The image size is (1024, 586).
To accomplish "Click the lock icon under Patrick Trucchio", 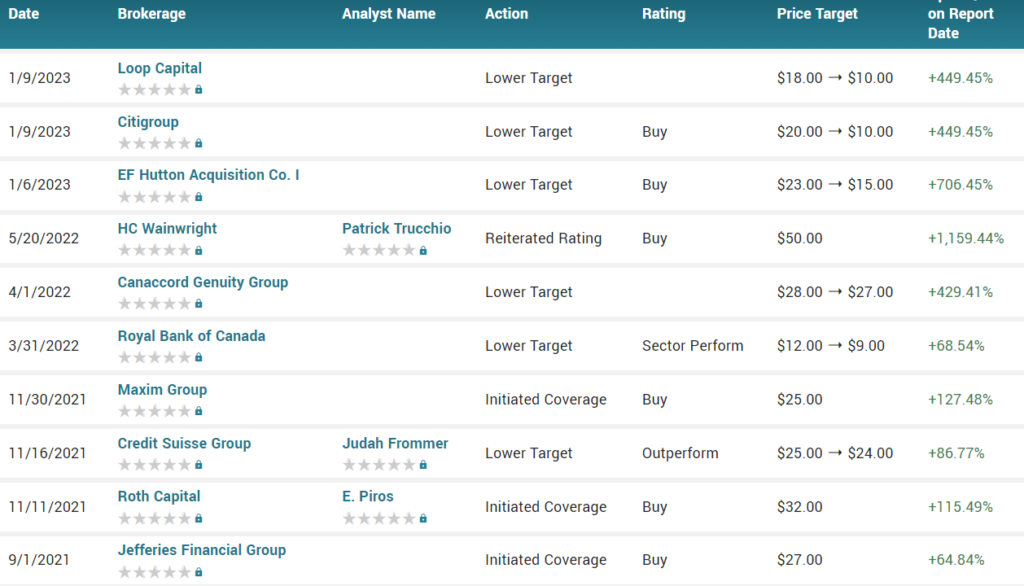I will (423, 250).
